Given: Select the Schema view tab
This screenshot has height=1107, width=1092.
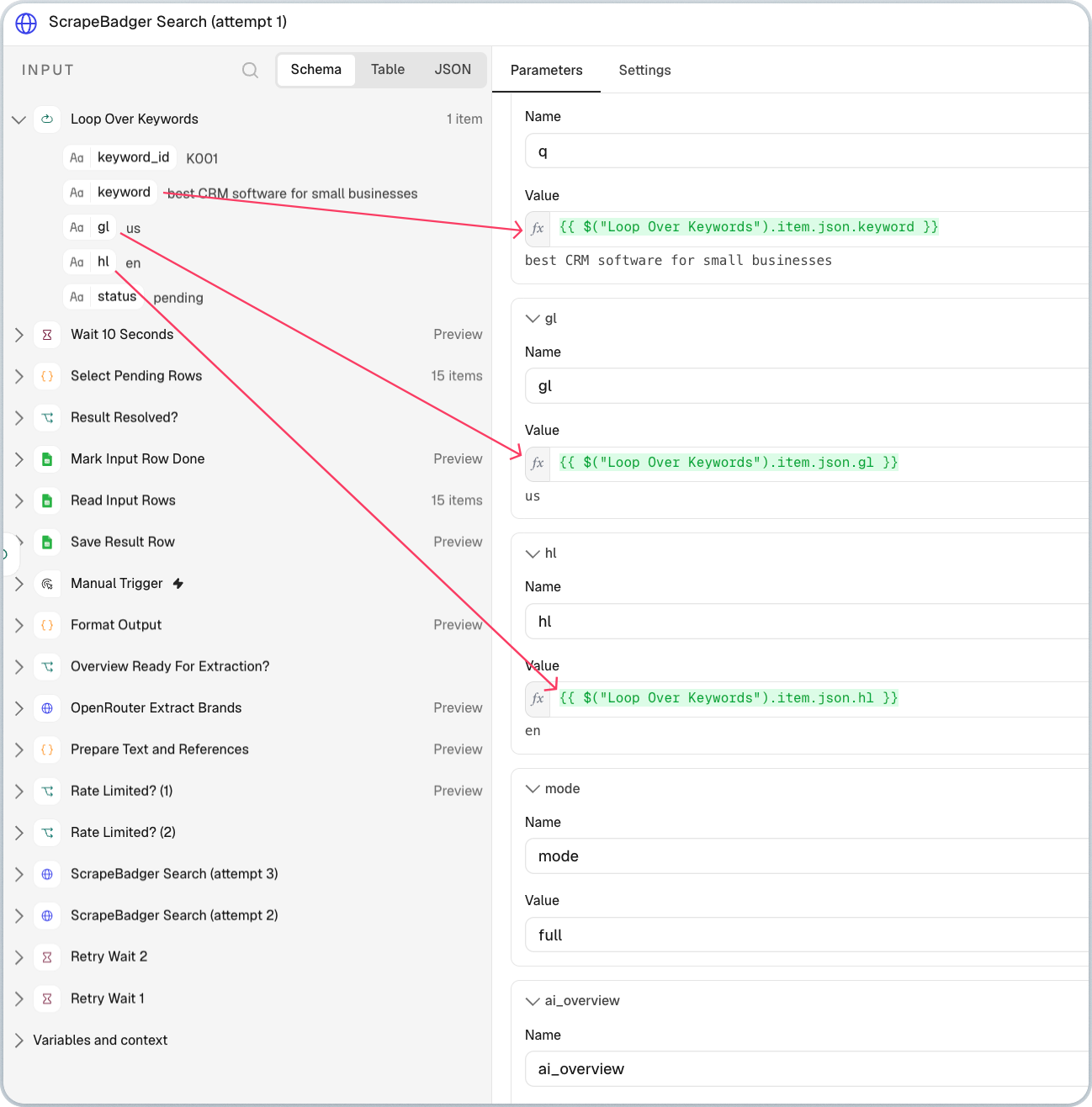Looking at the screenshot, I should pos(316,70).
